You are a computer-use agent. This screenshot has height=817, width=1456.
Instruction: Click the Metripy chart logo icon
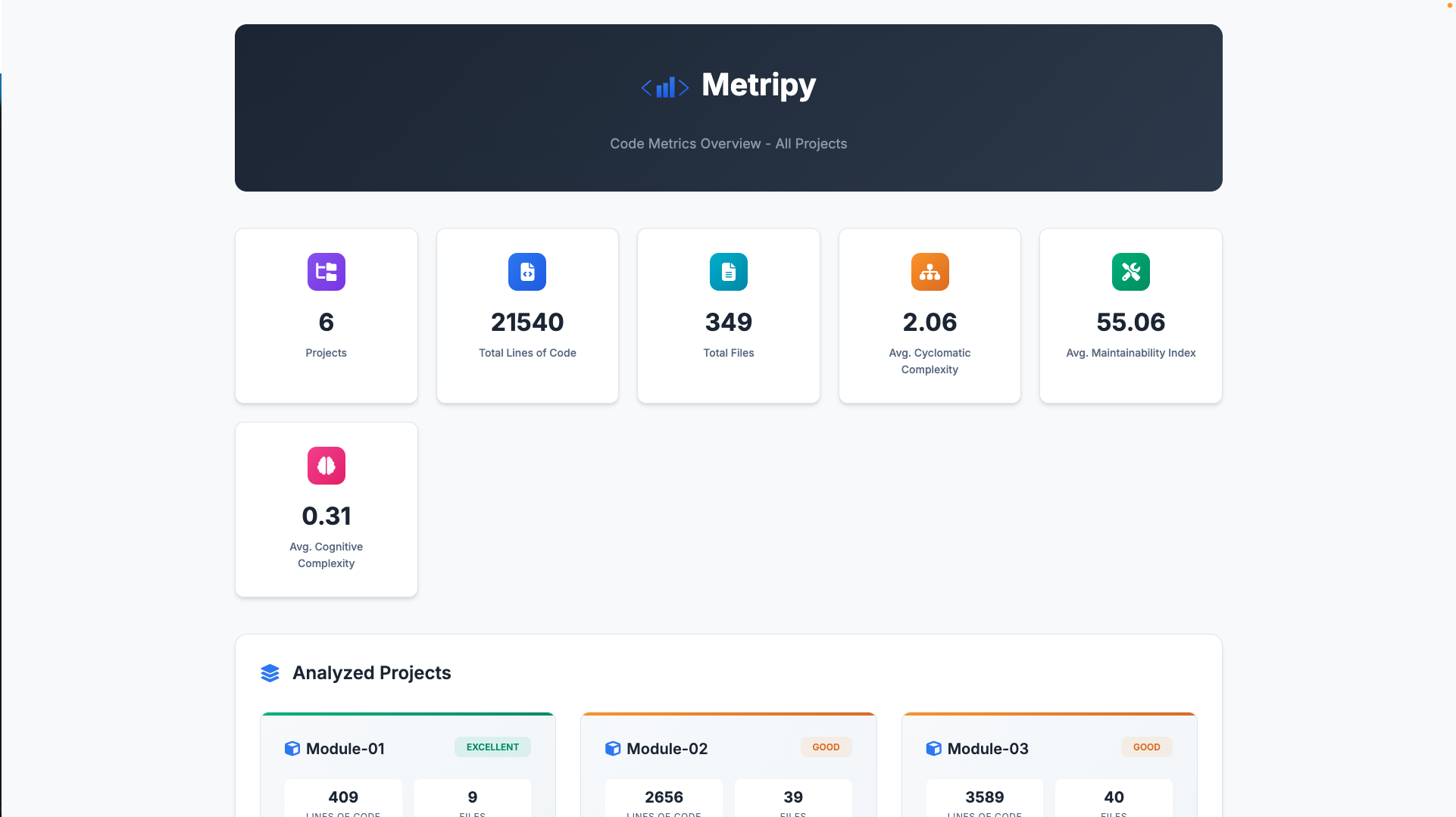(664, 86)
